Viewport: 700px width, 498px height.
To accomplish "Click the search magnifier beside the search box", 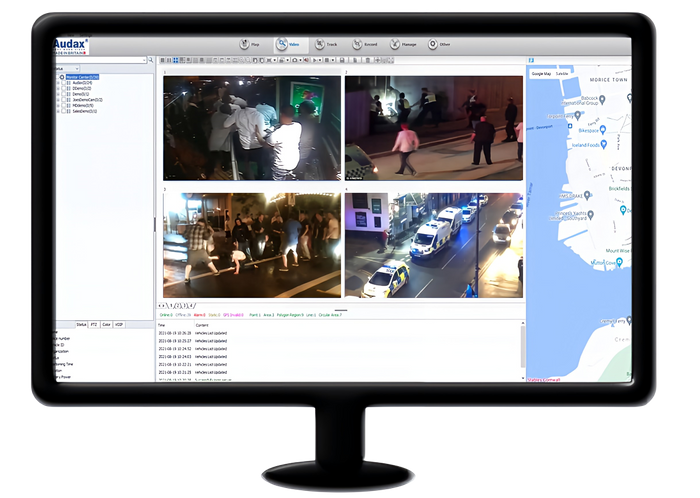I will (x=151, y=60).
